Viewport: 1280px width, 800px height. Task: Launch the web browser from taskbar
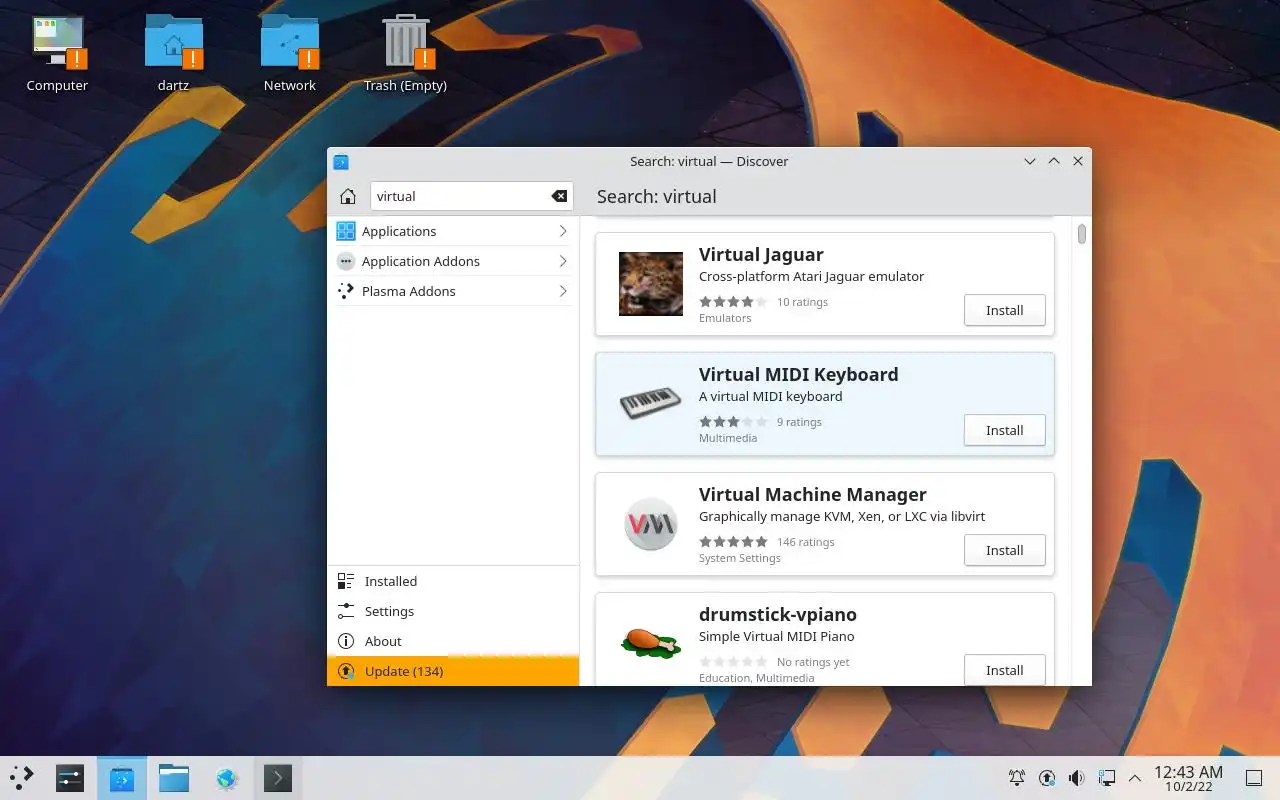point(226,778)
